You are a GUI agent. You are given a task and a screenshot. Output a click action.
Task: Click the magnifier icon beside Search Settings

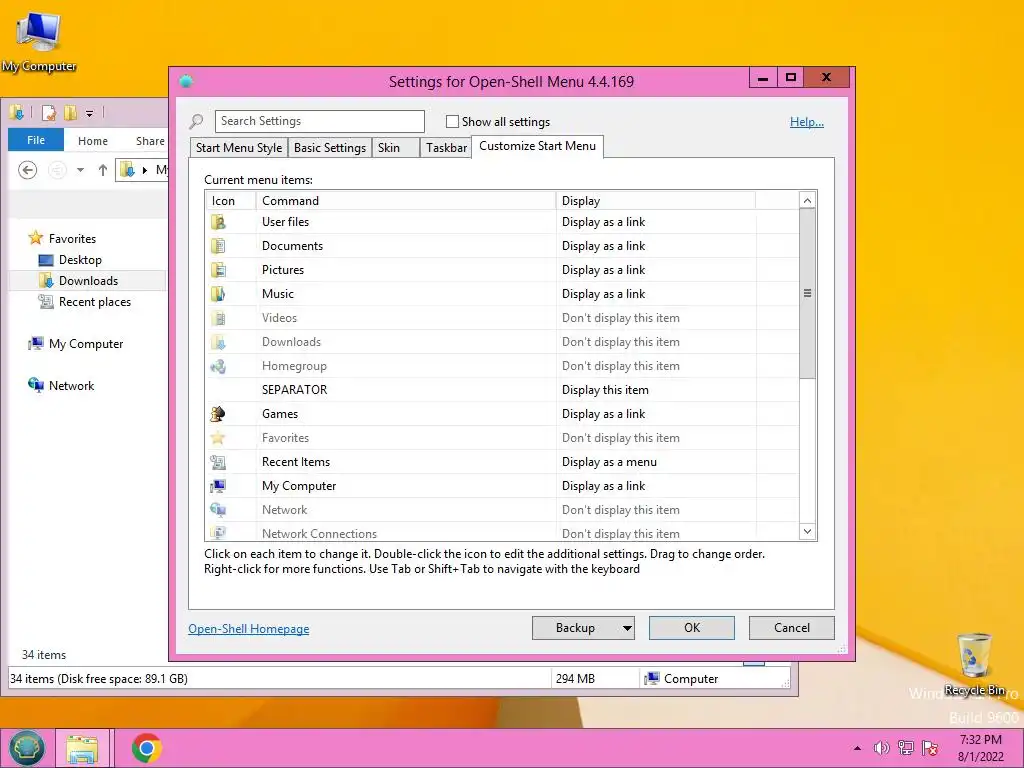pos(196,121)
